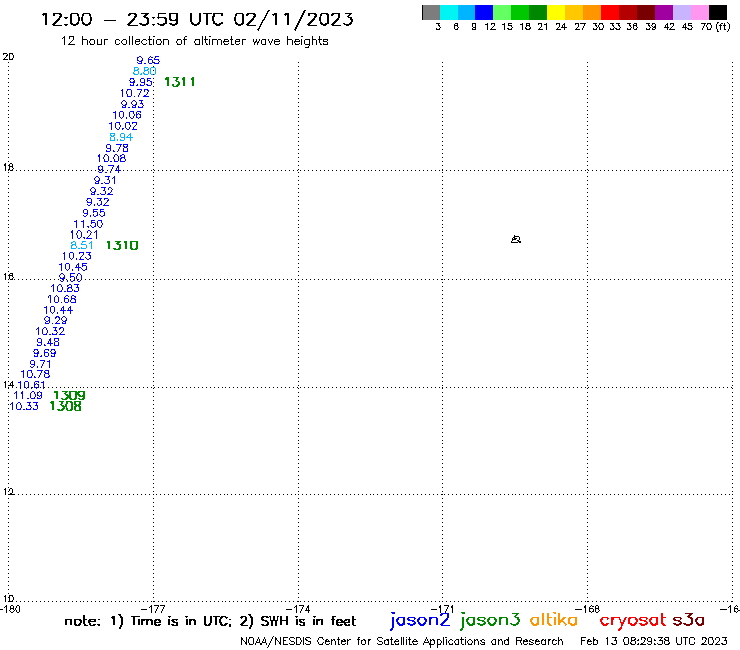Click the 9.74 wave height value
Image resolution: width=740 pixels, height=650 pixels.
pyautogui.click(x=109, y=169)
